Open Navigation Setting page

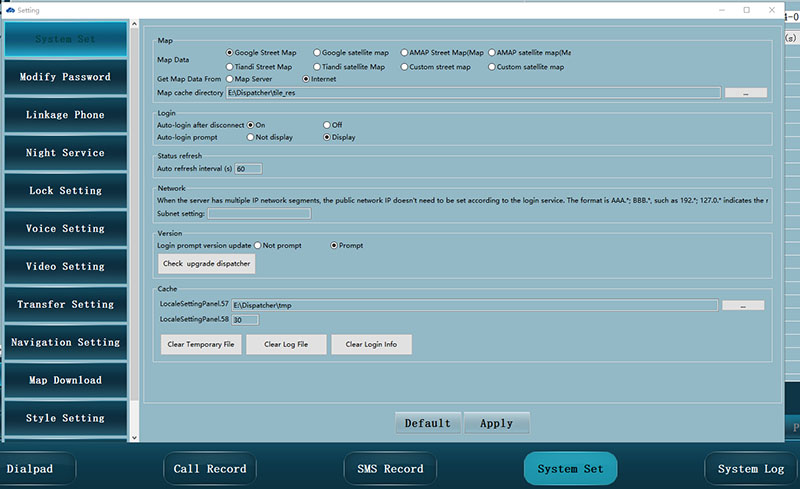click(x=65, y=342)
